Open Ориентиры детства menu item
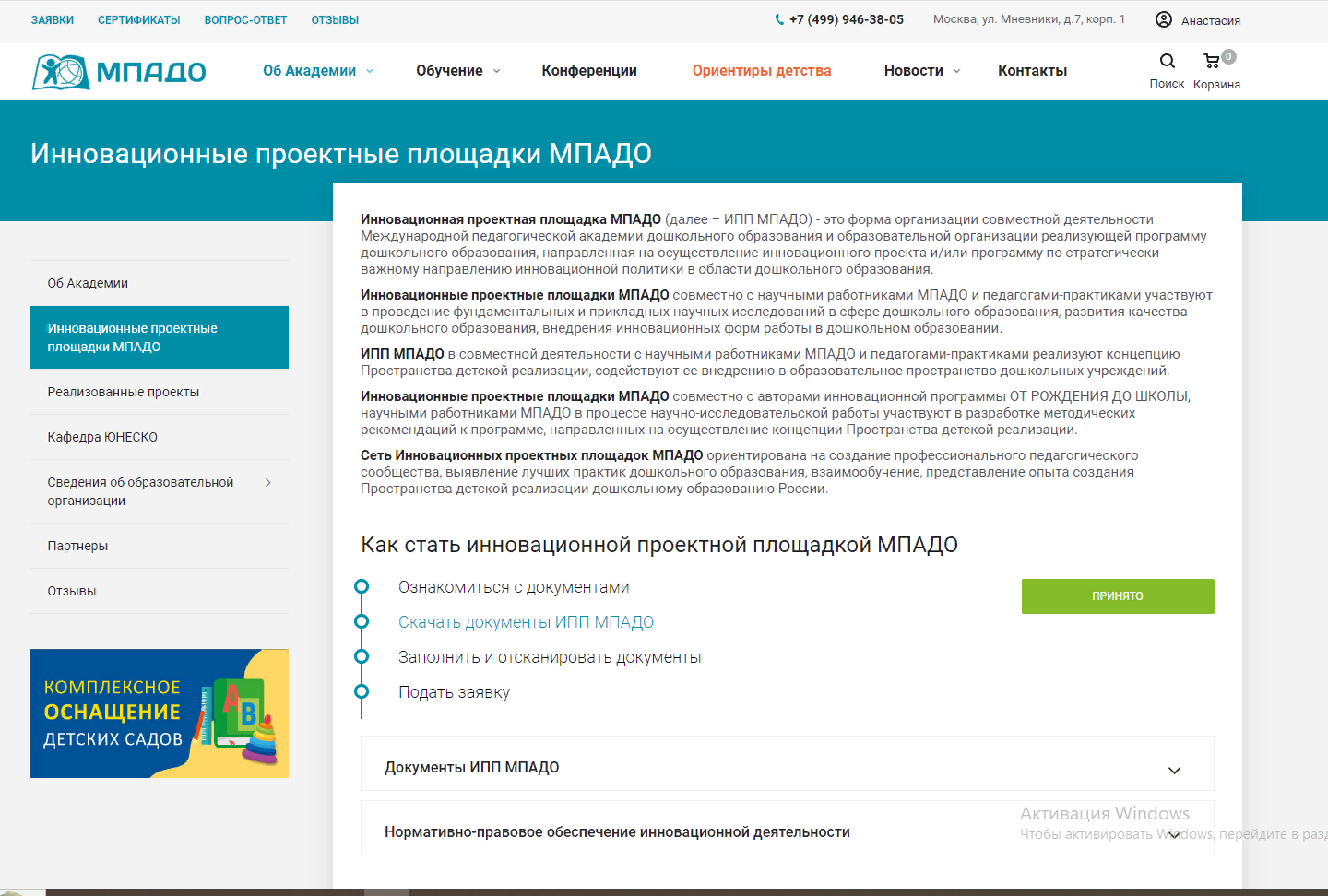This screenshot has width=1328, height=896. tap(762, 71)
